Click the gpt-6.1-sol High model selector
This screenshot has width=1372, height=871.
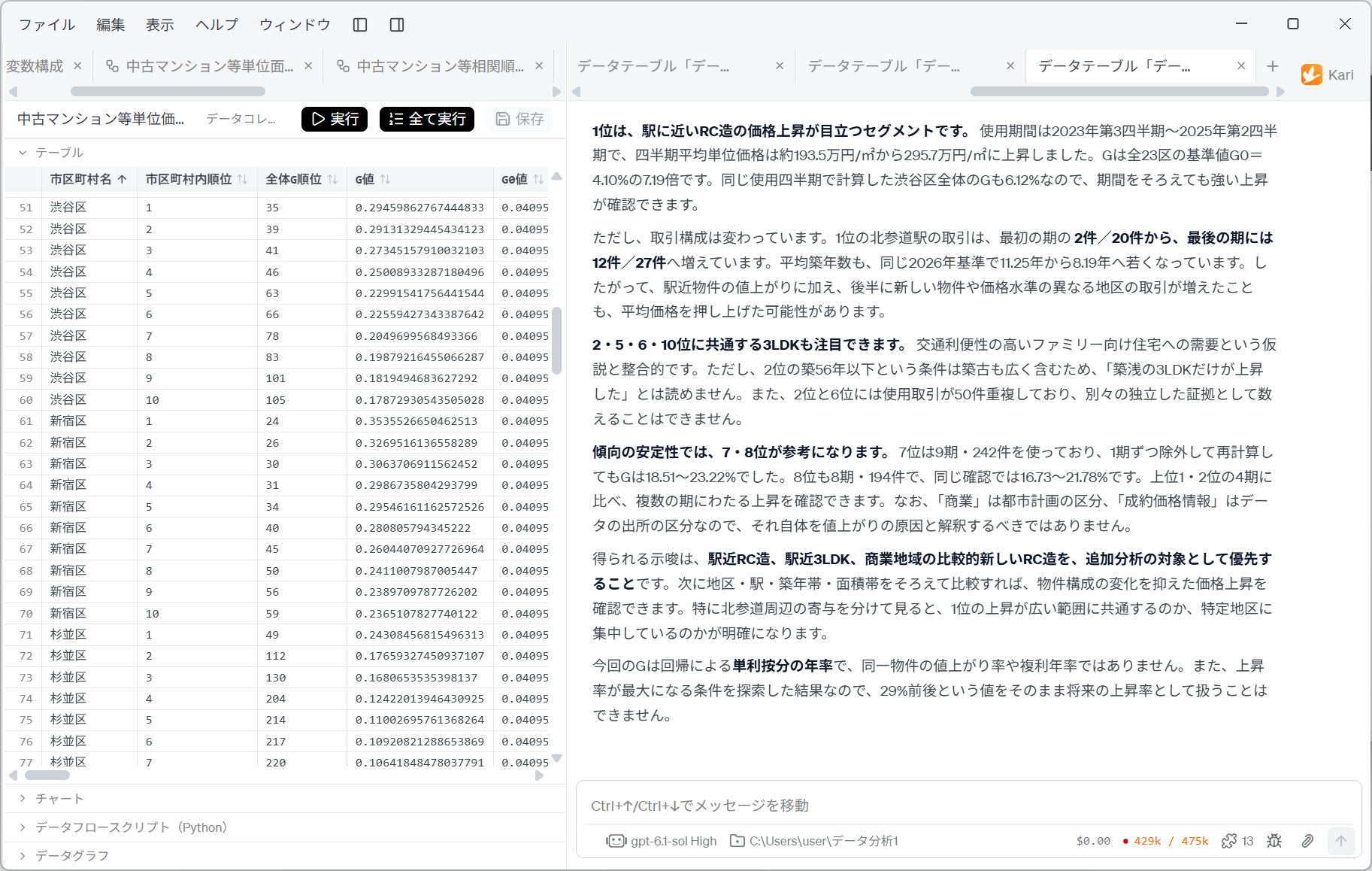coord(662,841)
